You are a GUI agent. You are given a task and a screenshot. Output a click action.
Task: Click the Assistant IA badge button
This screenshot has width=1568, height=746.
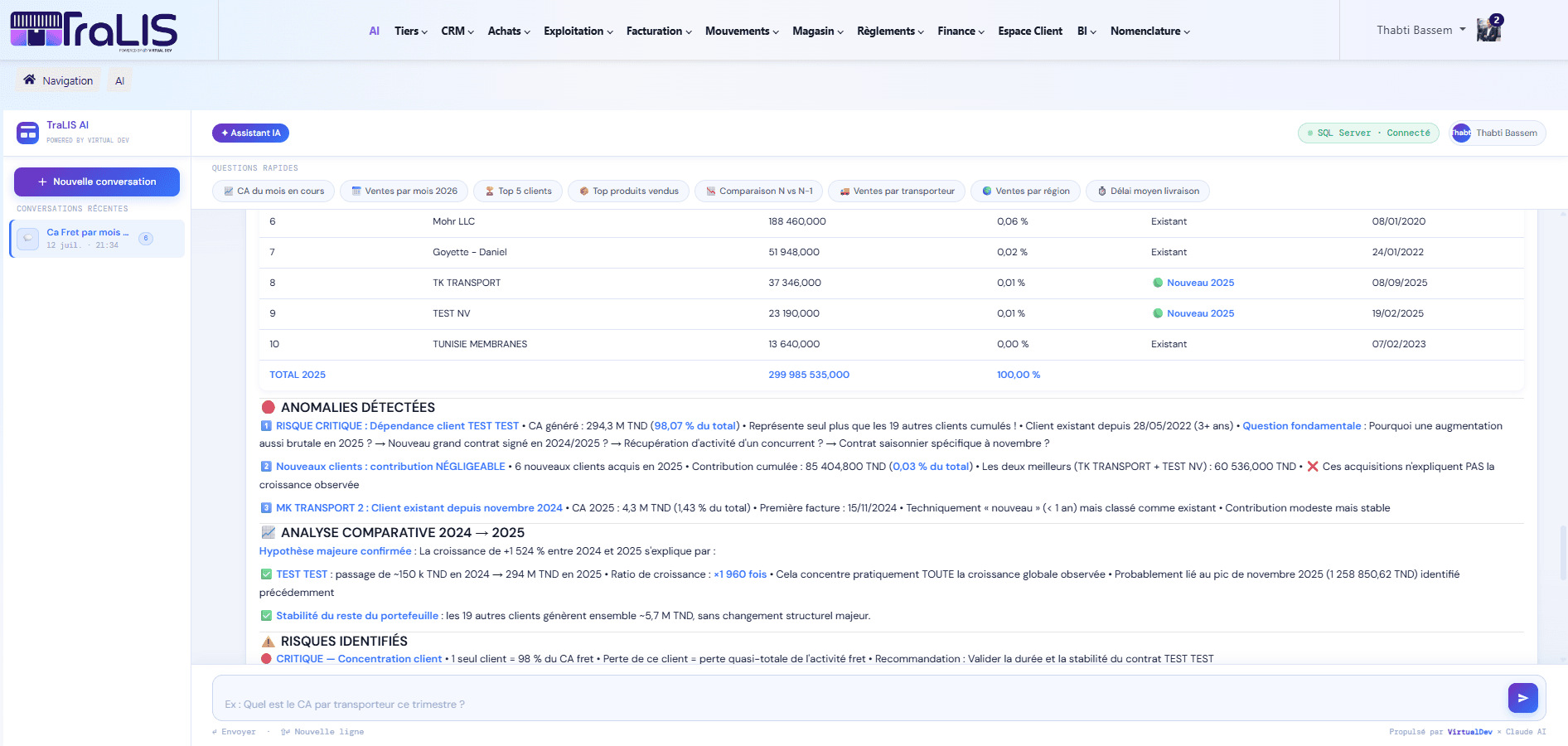click(x=250, y=133)
